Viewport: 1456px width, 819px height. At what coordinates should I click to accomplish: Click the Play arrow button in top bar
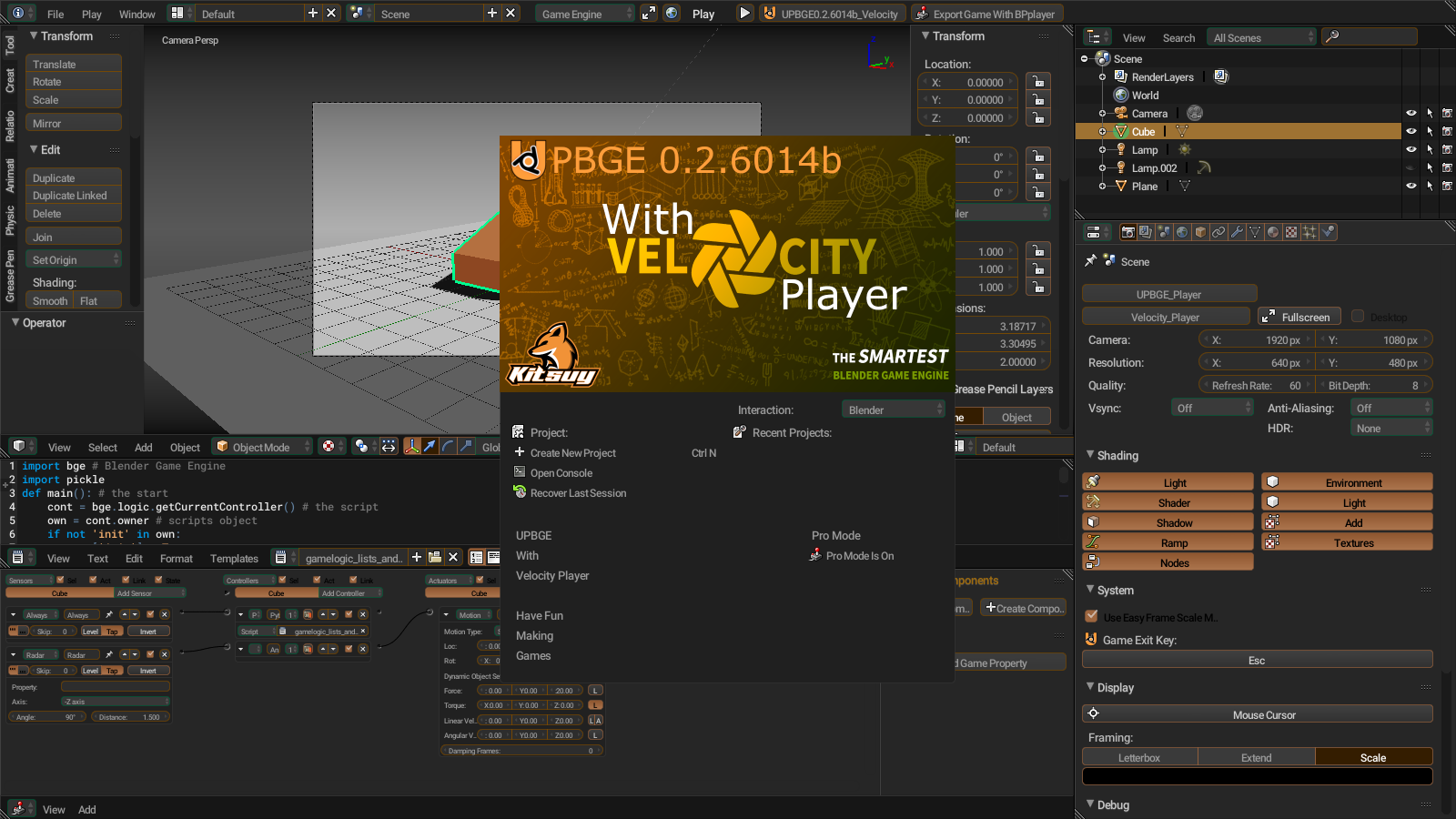tap(744, 13)
